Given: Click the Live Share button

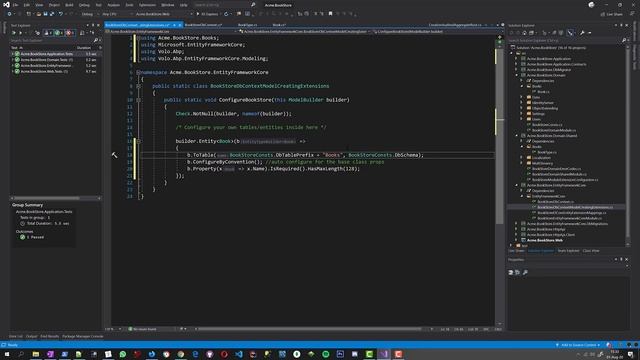Looking at the screenshot, I should (611, 14).
